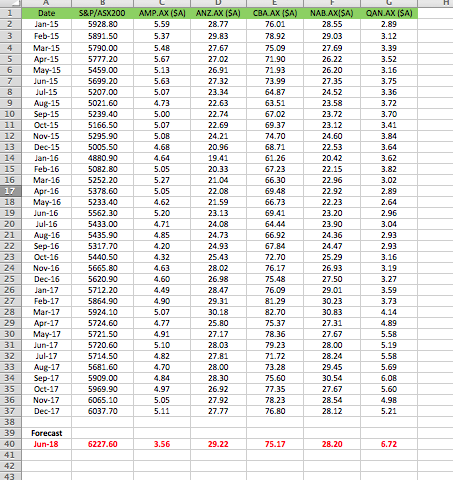This screenshot has height=480, width=453.
Task: Select cell with value 30.83
Action: pyautogui.click(x=332, y=312)
